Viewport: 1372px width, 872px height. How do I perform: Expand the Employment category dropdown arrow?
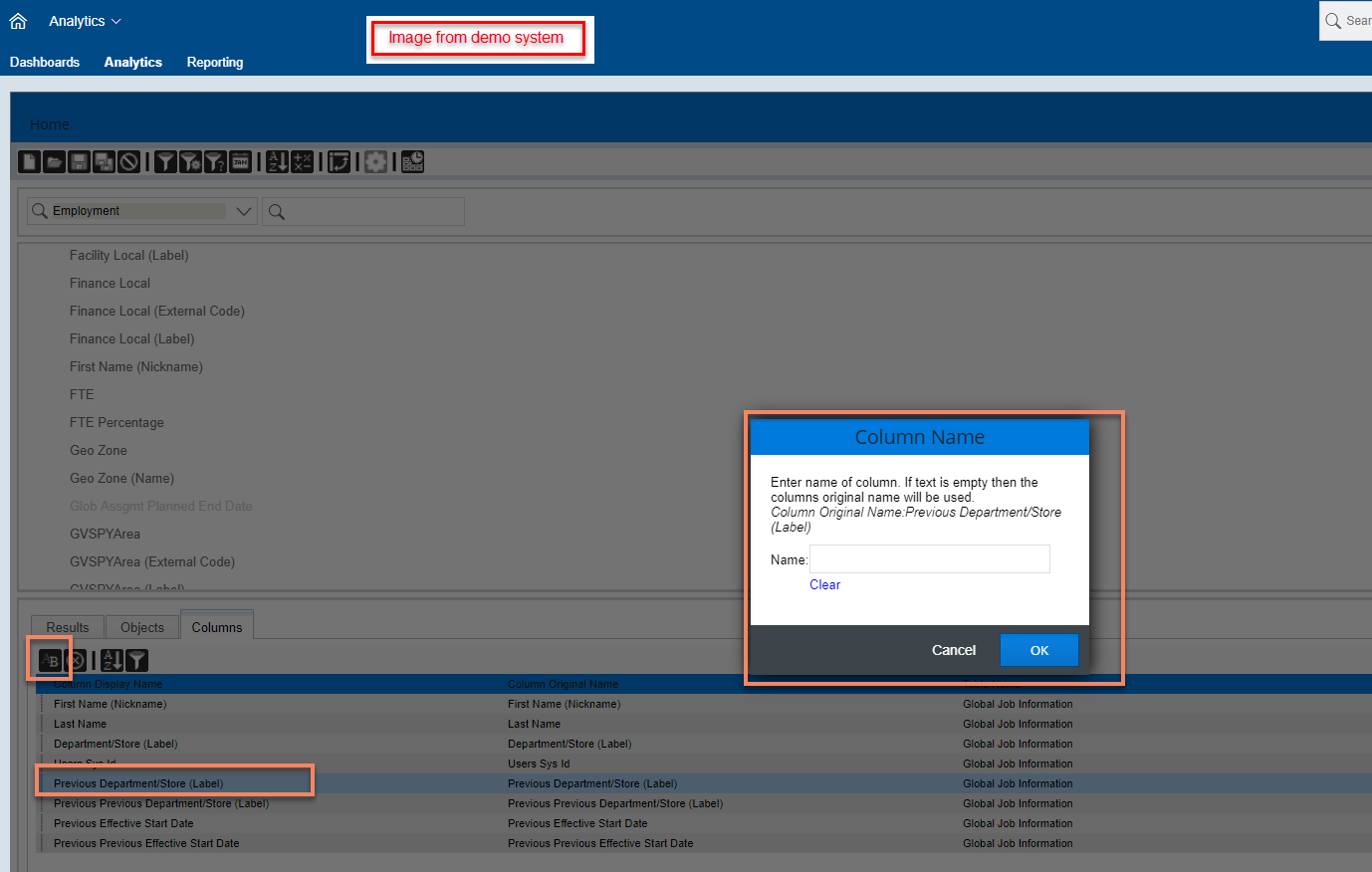click(243, 211)
